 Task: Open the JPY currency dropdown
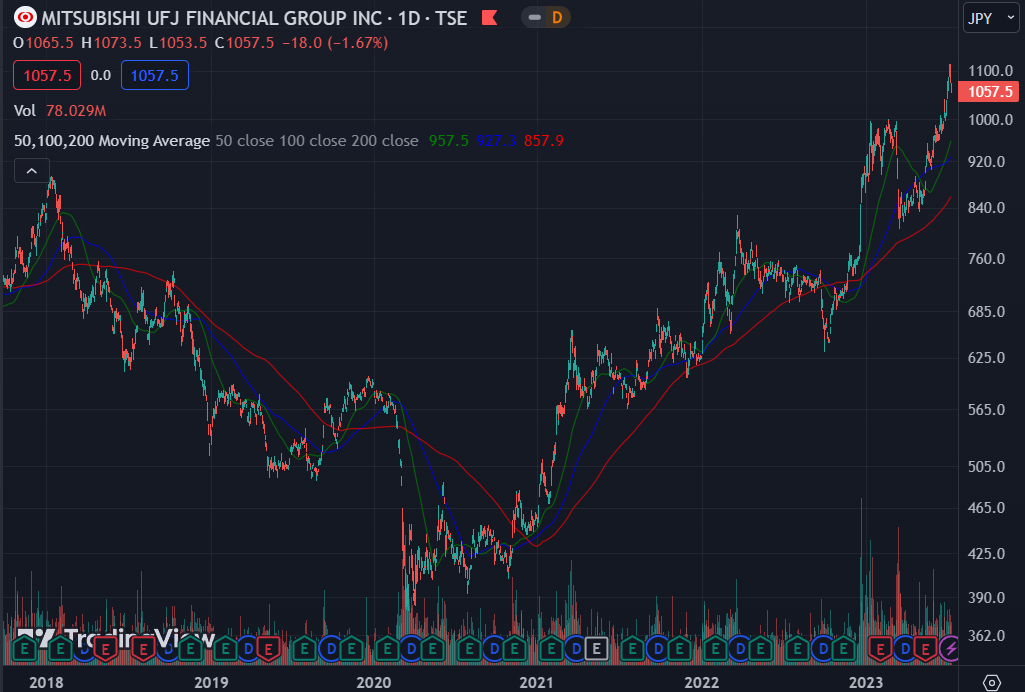pyautogui.click(x=991, y=18)
